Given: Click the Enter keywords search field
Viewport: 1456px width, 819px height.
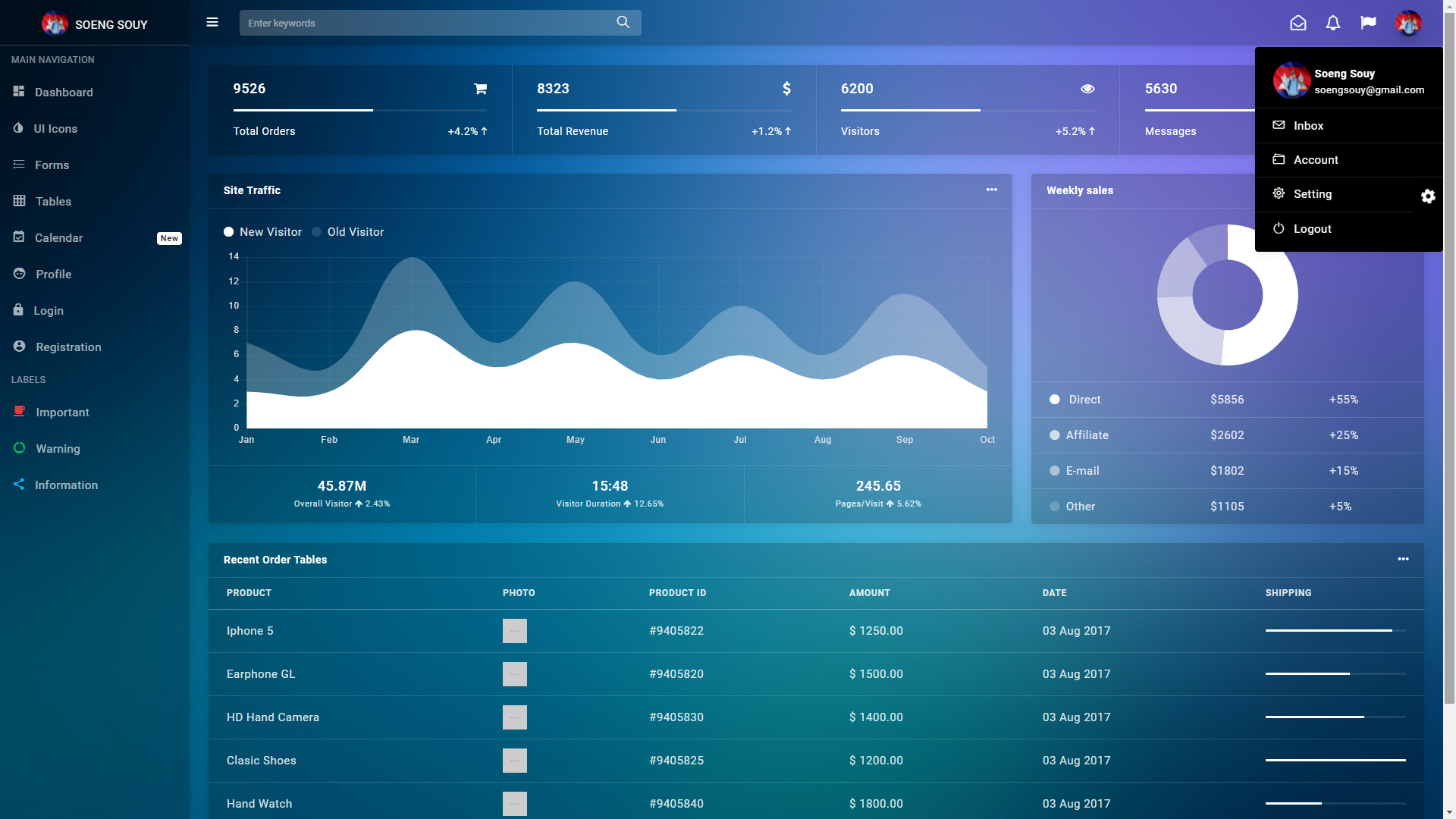Looking at the screenshot, I should pyautogui.click(x=425, y=23).
